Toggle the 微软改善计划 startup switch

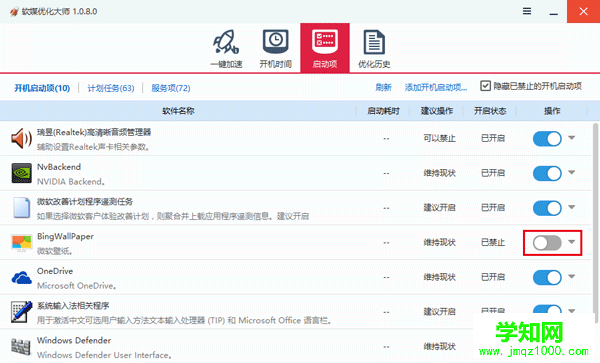[x=547, y=208]
